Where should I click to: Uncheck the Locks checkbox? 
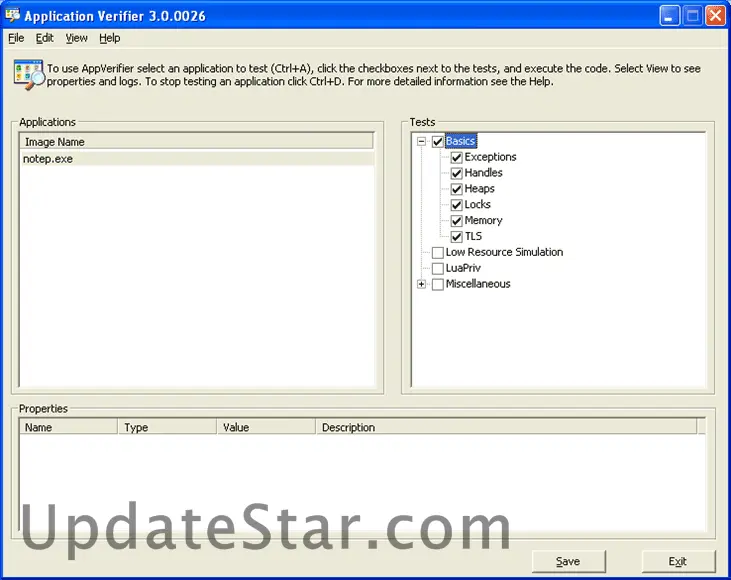456,205
